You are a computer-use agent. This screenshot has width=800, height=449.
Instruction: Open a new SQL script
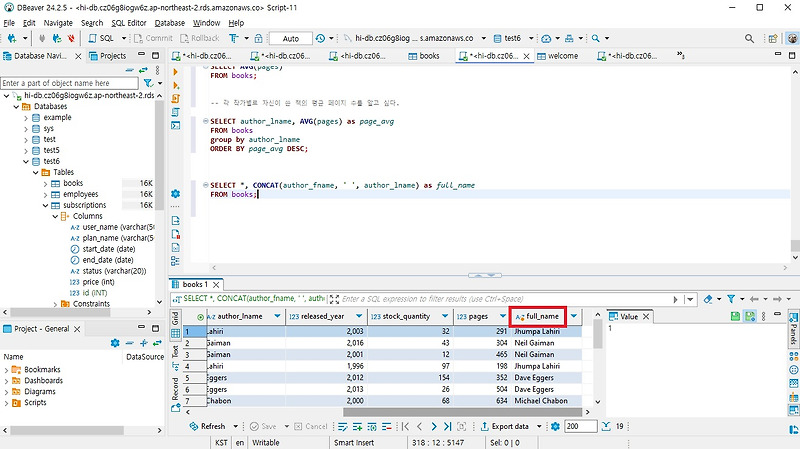102,38
